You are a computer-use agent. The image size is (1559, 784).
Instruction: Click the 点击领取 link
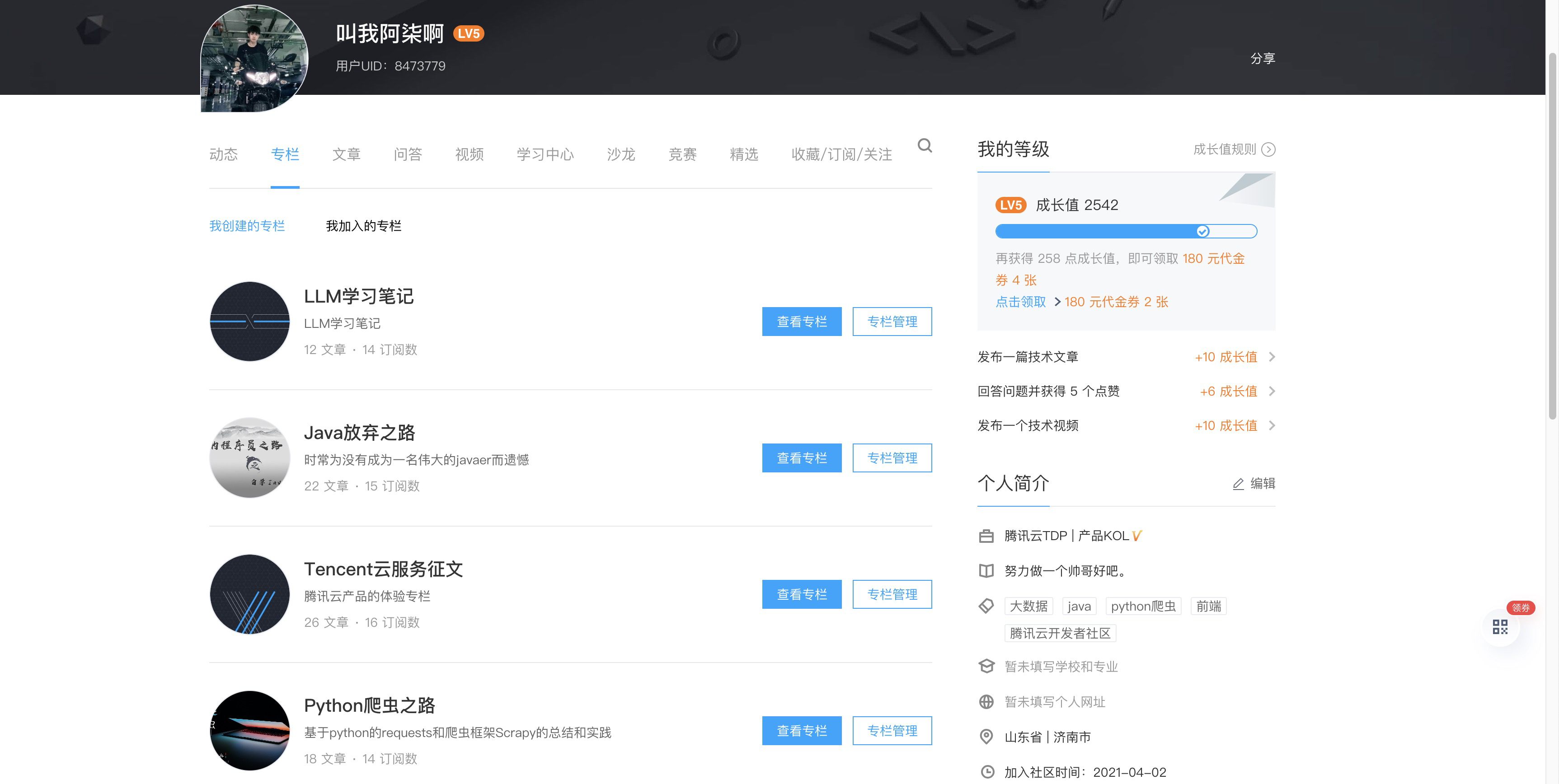click(1020, 302)
